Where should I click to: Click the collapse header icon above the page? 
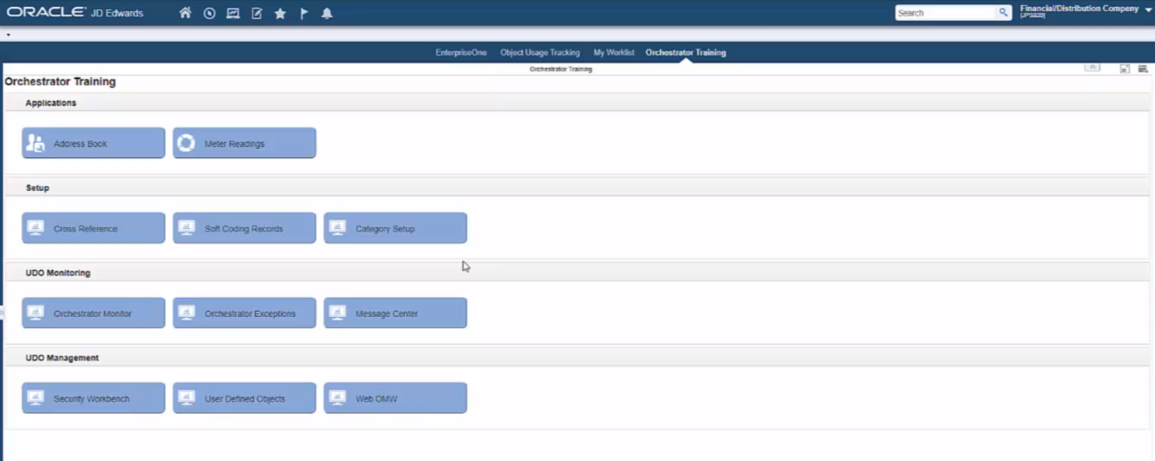[x=1092, y=68]
